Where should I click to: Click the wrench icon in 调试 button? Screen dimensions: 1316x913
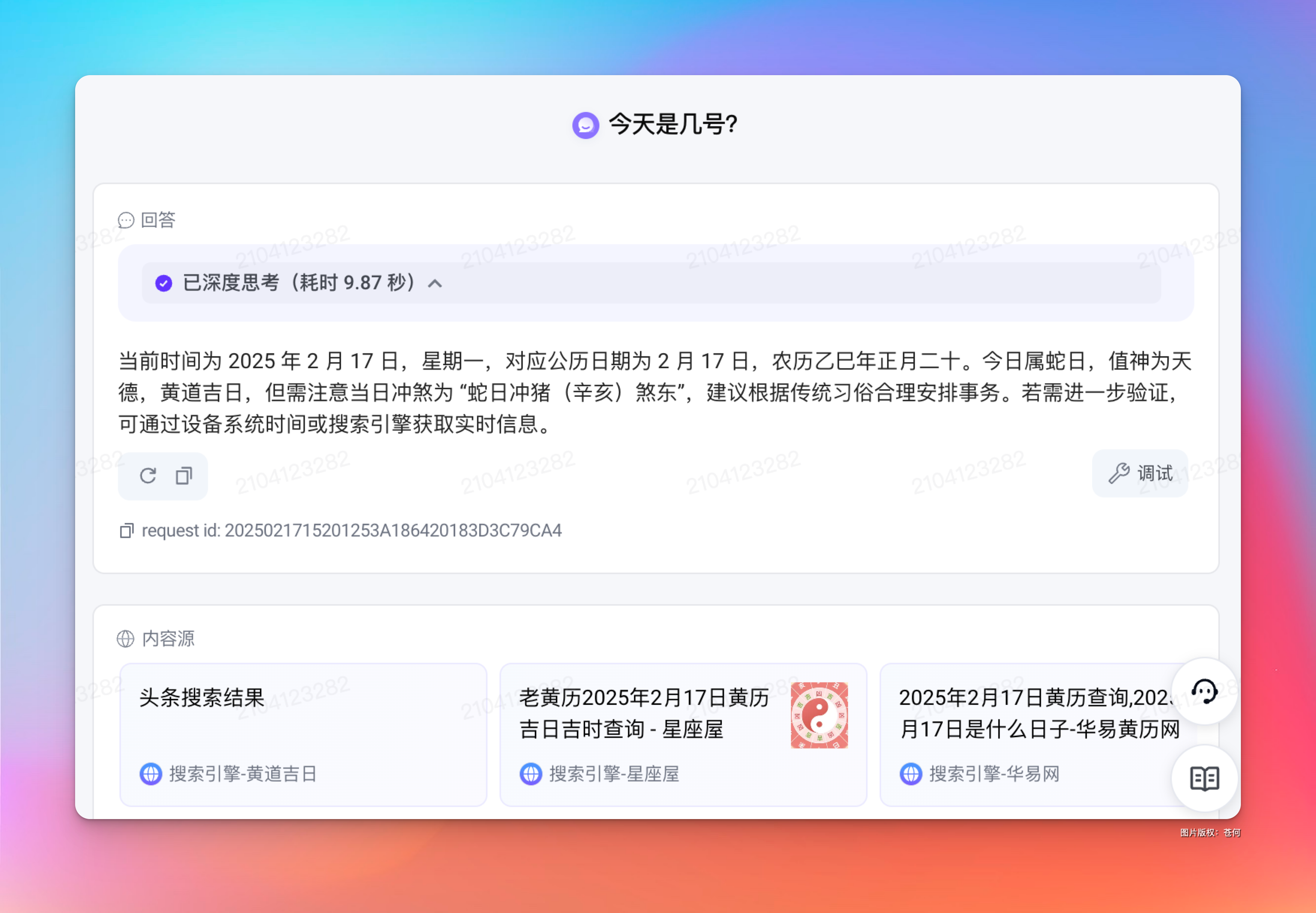click(x=1118, y=473)
